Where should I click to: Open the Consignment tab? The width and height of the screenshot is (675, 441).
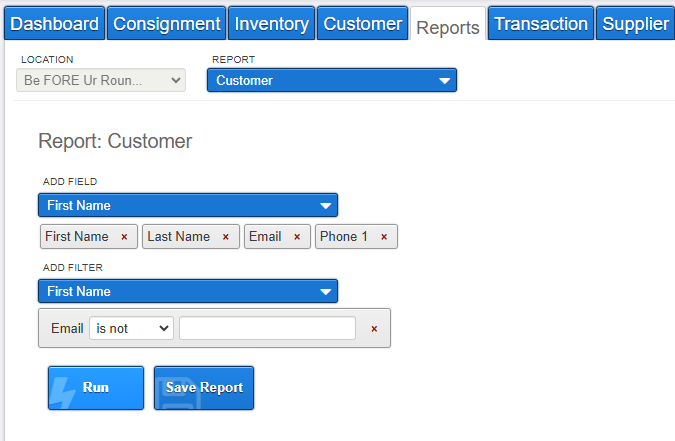pyautogui.click(x=167, y=23)
